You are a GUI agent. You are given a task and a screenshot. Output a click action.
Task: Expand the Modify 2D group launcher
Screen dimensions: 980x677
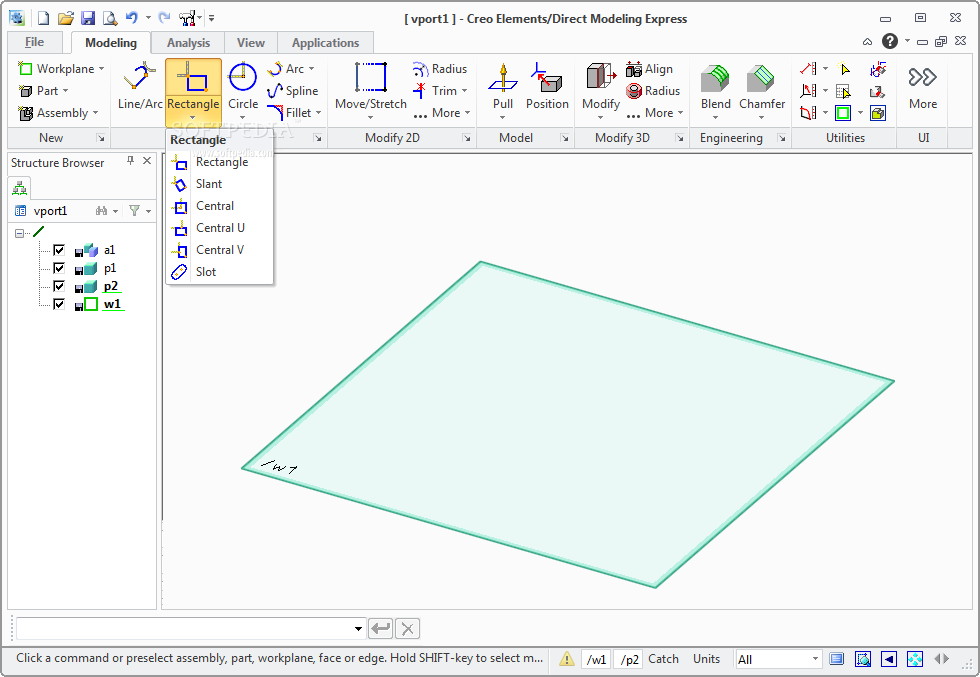point(466,138)
